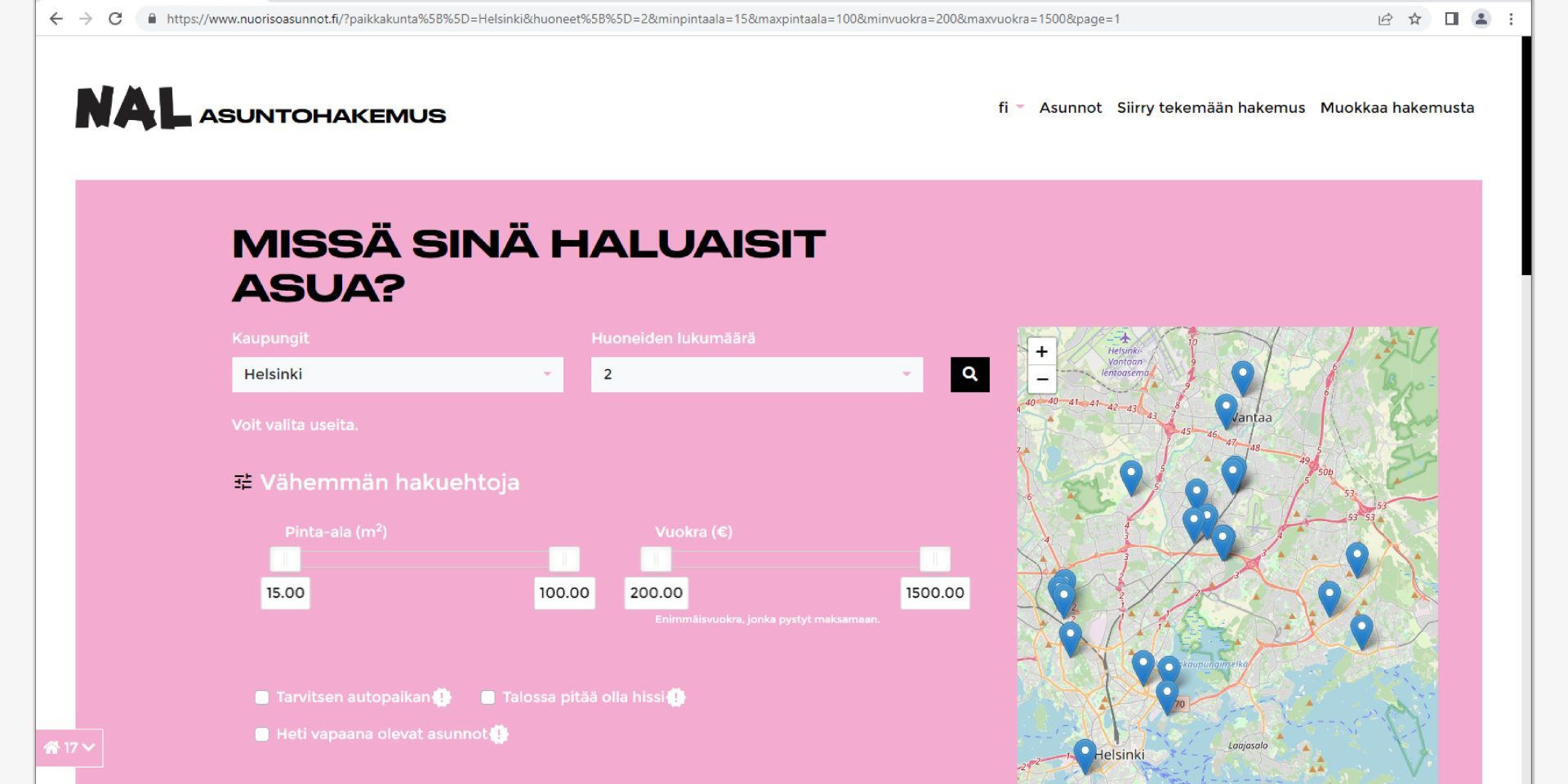Open the browser side panel icon
Screen dimensions: 1568x784
click(x=1451, y=19)
